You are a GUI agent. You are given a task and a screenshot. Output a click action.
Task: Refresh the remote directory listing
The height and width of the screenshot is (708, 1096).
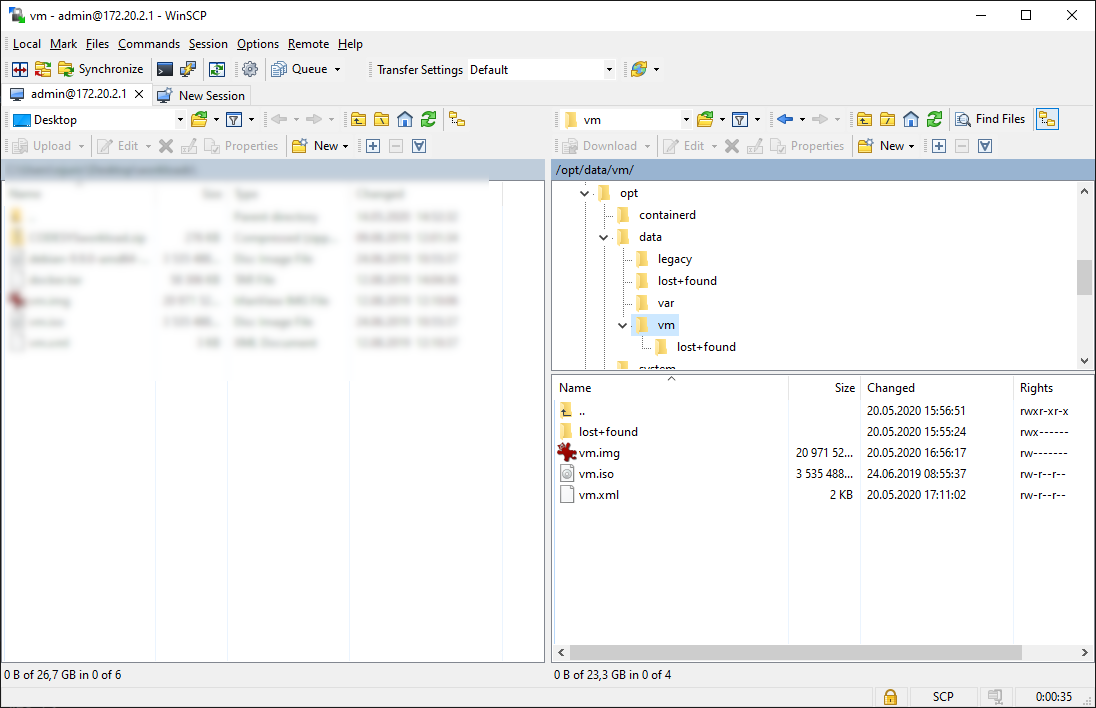[934, 119]
